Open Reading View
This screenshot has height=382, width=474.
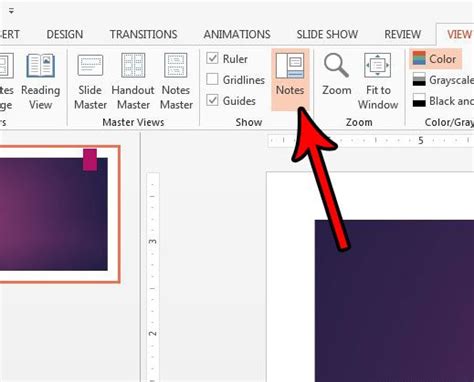pos(41,82)
